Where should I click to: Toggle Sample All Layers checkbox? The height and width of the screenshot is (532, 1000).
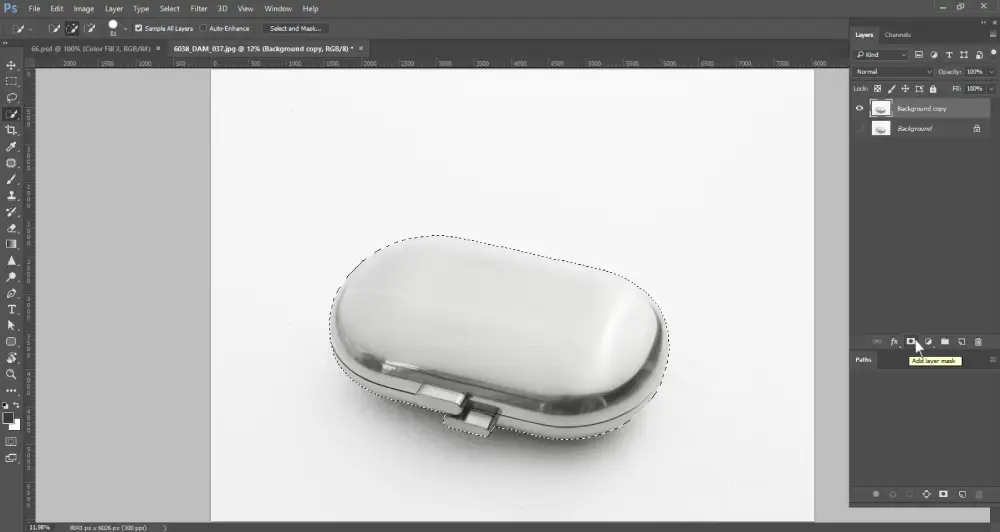138,28
